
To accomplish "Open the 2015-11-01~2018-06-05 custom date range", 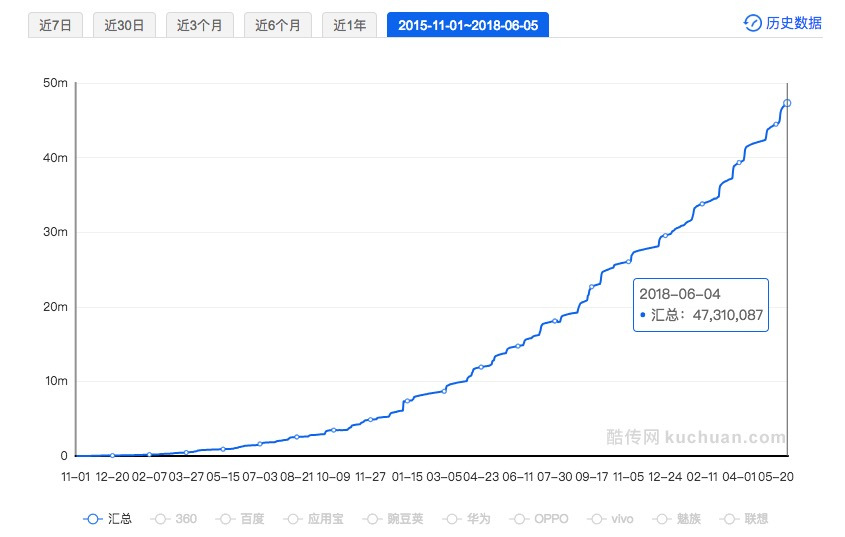I will (467, 25).
